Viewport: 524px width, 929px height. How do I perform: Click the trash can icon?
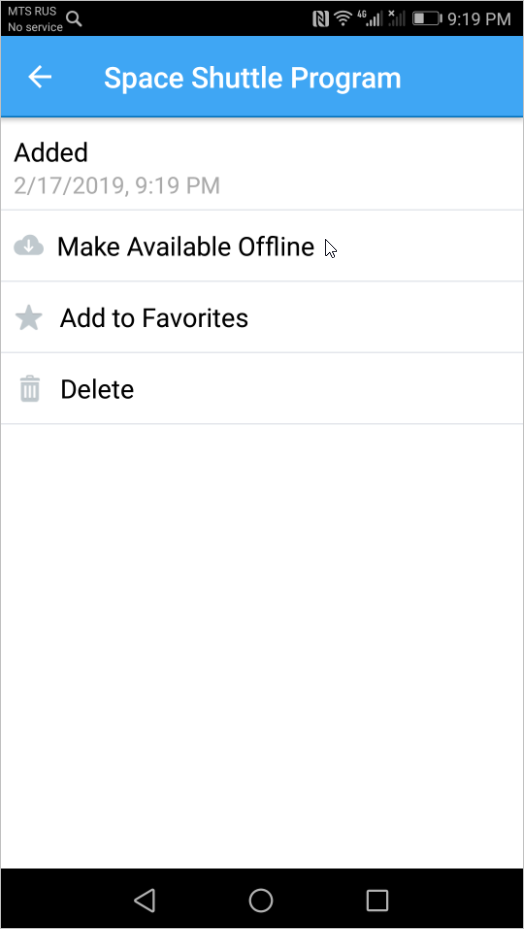coord(30,389)
